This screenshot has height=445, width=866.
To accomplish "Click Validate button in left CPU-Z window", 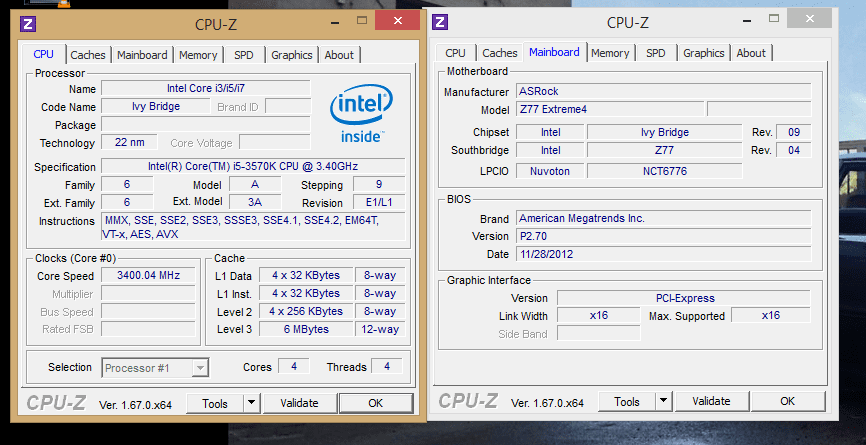I will 299,404.
